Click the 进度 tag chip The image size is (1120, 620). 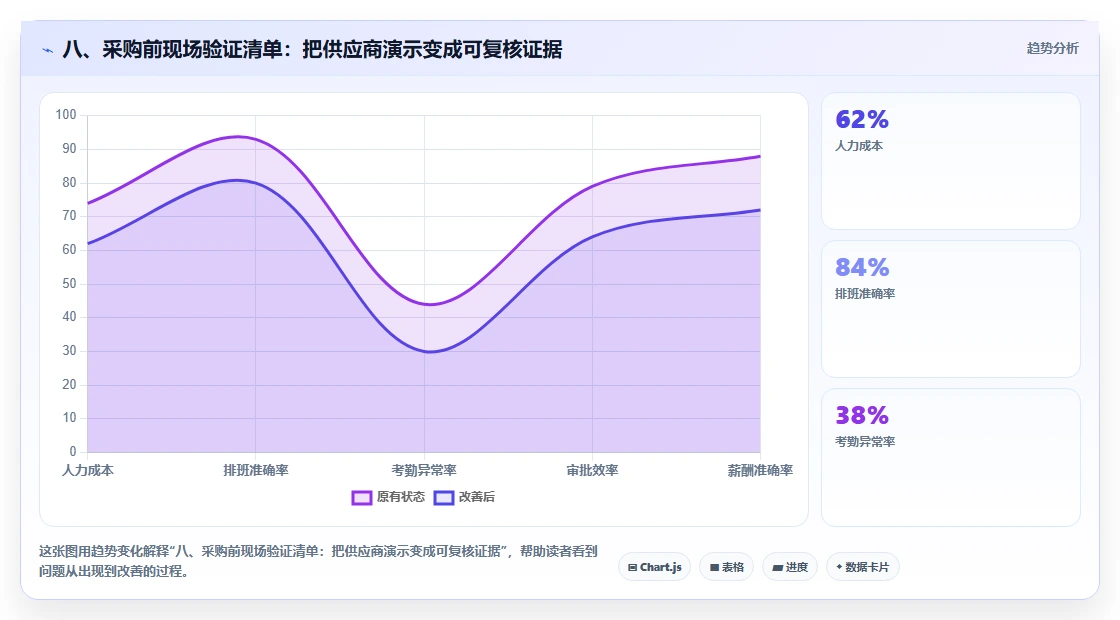790,567
